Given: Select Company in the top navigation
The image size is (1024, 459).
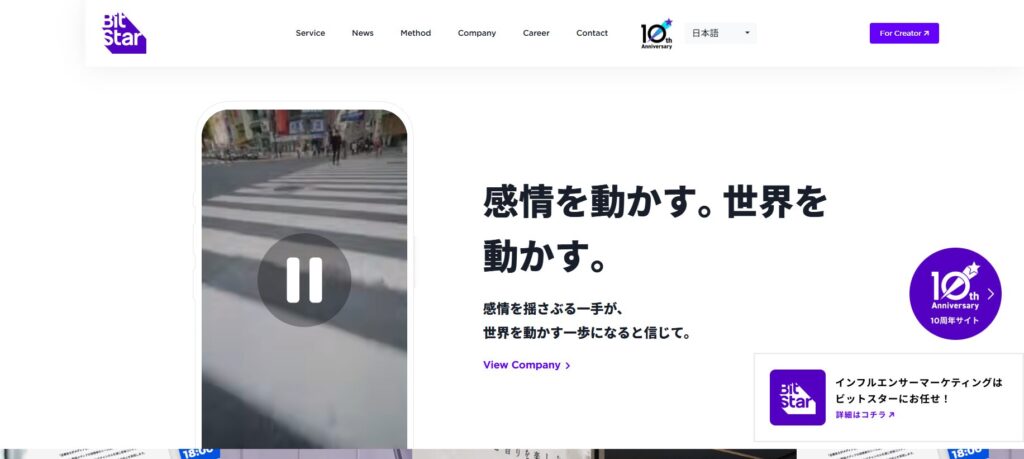Looking at the screenshot, I should coord(477,33).
